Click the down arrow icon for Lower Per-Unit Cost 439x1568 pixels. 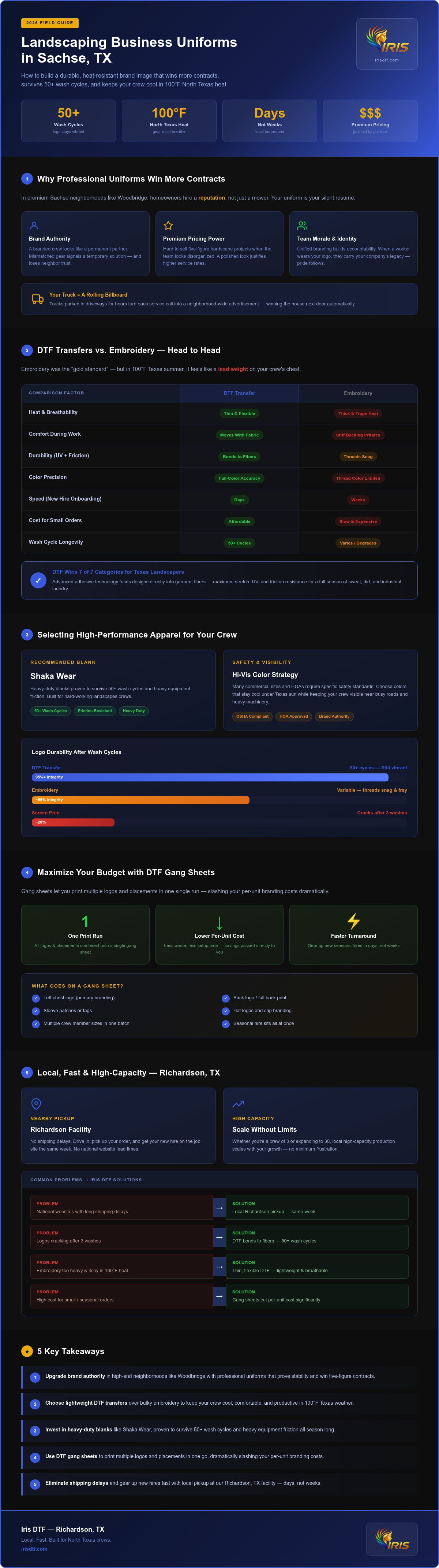(x=219, y=922)
